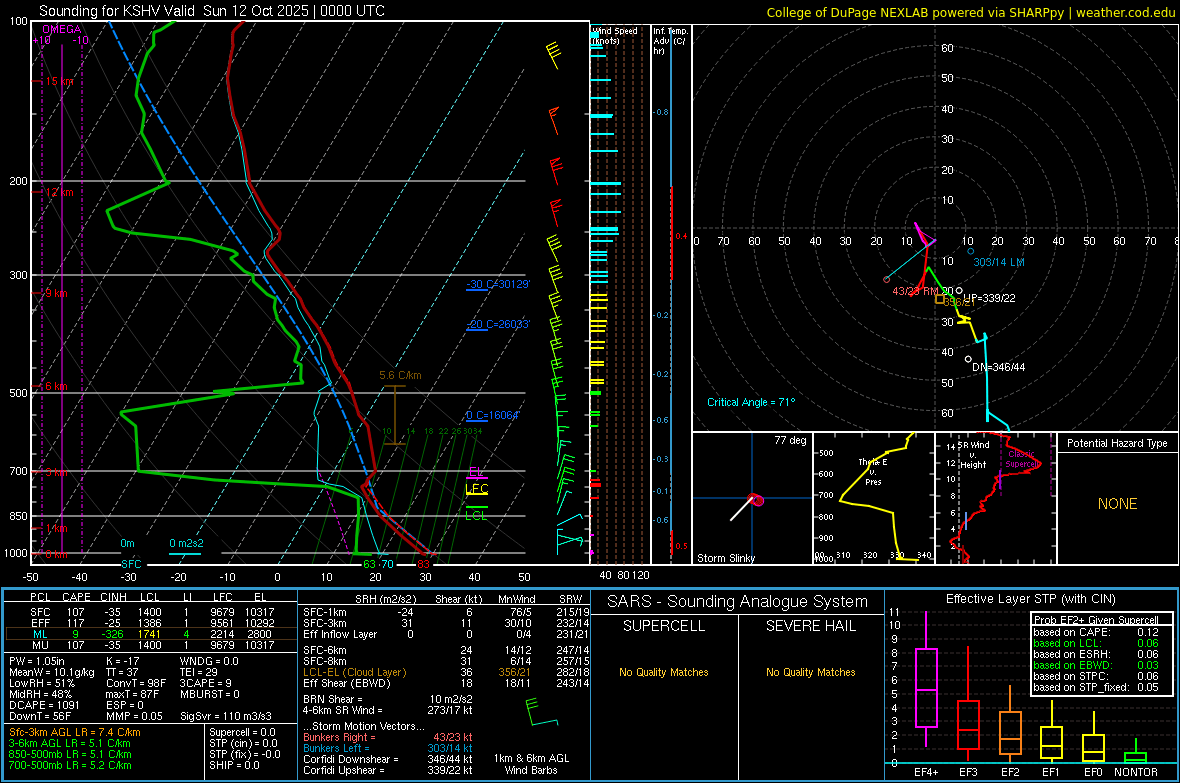Viewport: 1180px width, 783px height.
Task: Click 'Prob EF2+ Given Supercell' heading
Action: (x=1096, y=620)
